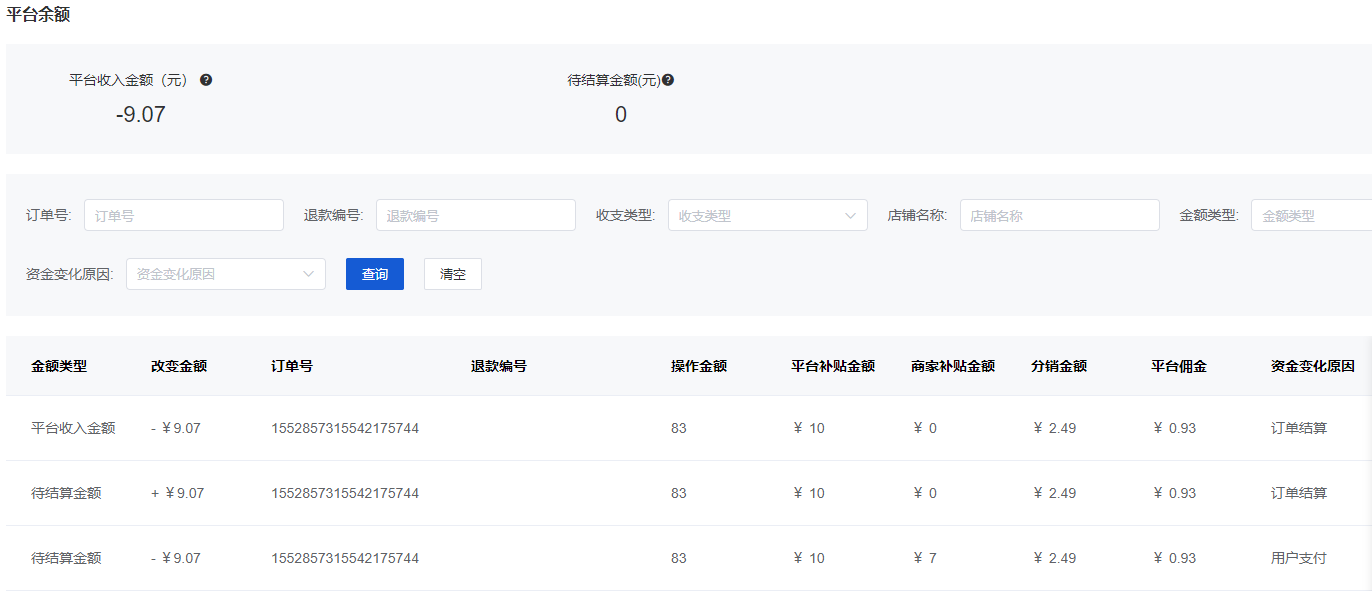Click the ¥ 7 商家补贴金额 value
The width and height of the screenshot is (1372, 591).
(925, 558)
